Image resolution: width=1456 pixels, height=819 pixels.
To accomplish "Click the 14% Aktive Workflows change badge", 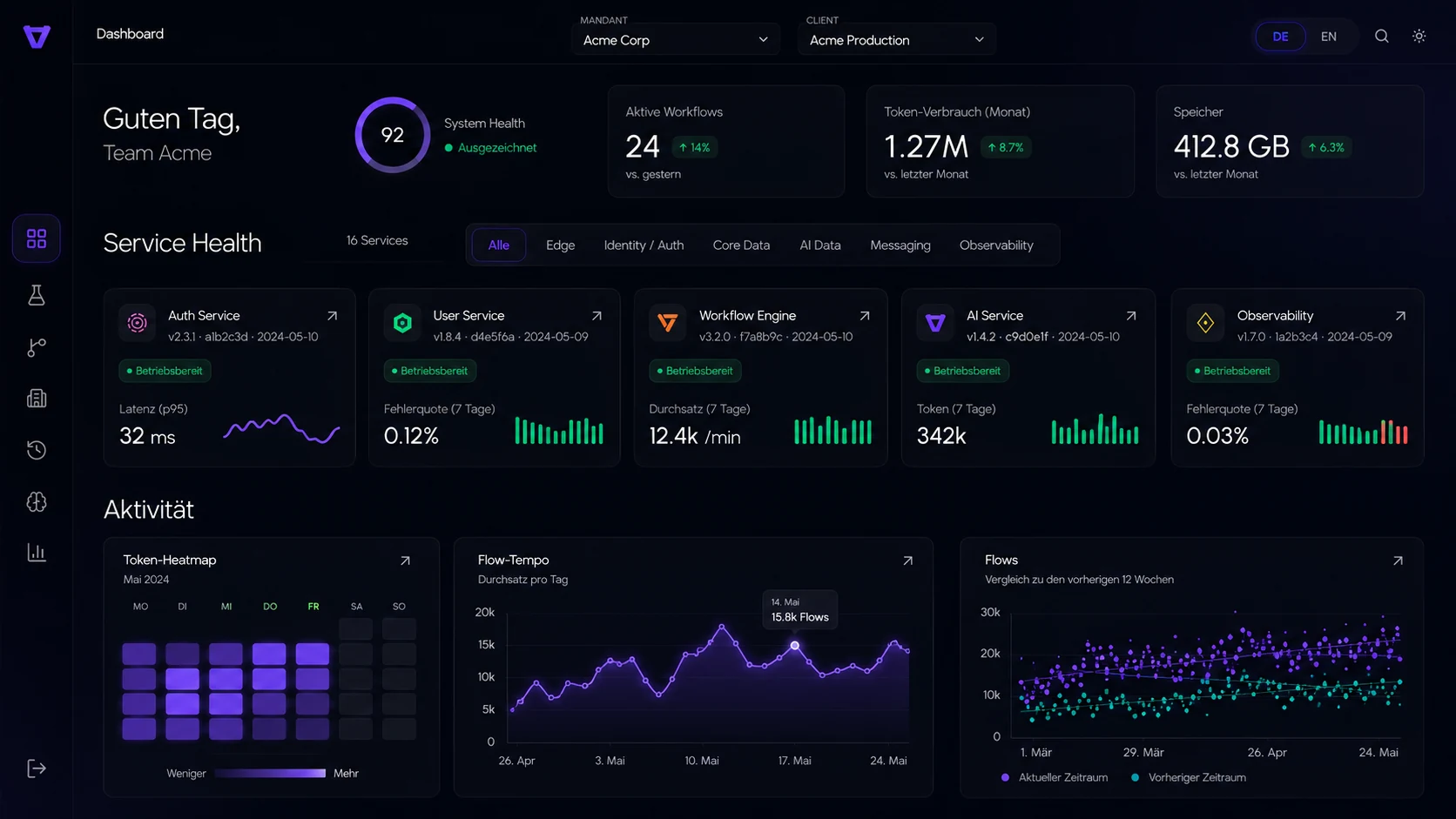I will tap(694, 148).
